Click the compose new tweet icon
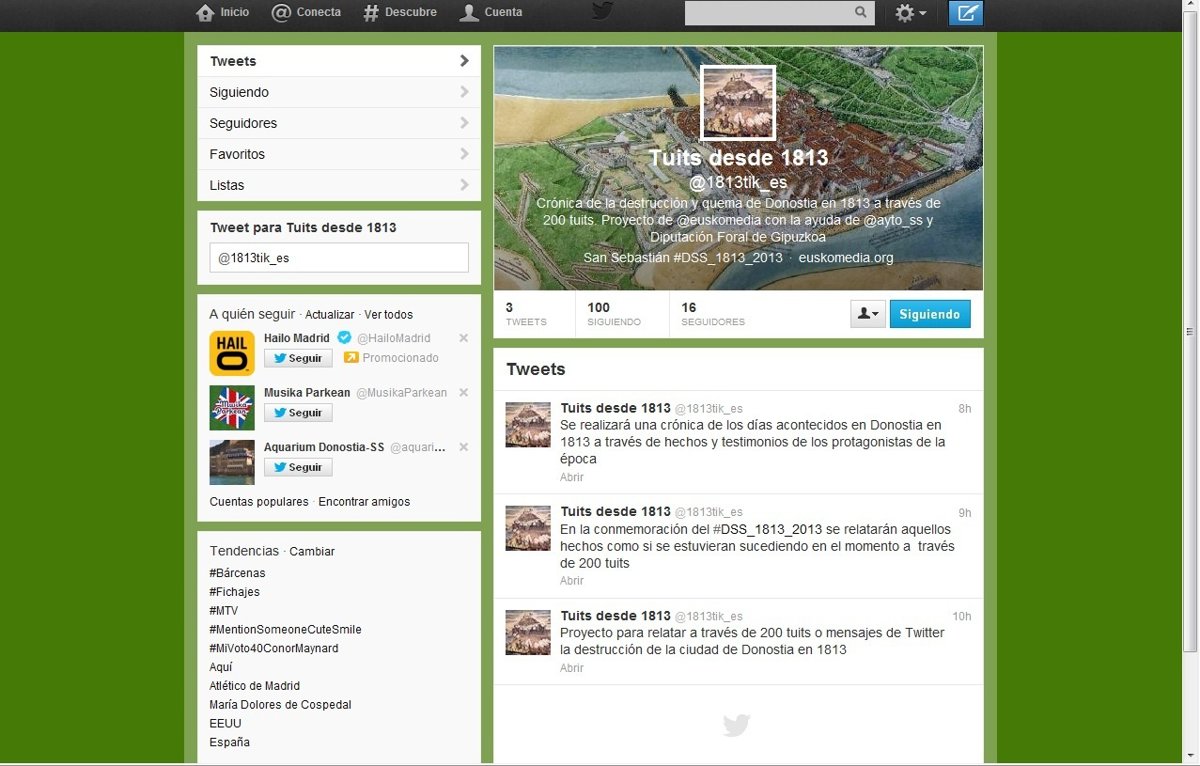1200x766 pixels. pyautogui.click(x=965, y=13)
